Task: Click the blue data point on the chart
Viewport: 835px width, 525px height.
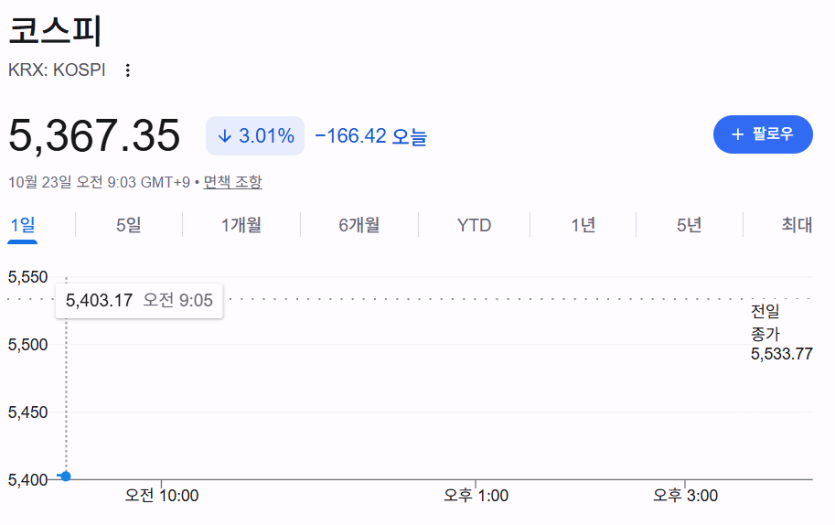Action: coord(66,476)
